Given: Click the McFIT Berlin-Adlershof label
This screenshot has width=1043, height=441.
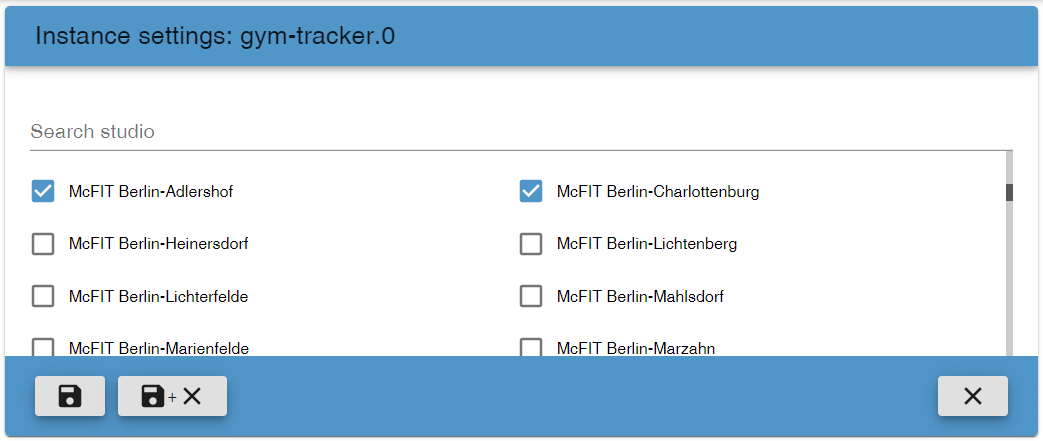Looking at the screenshot, I should [151, 191].
